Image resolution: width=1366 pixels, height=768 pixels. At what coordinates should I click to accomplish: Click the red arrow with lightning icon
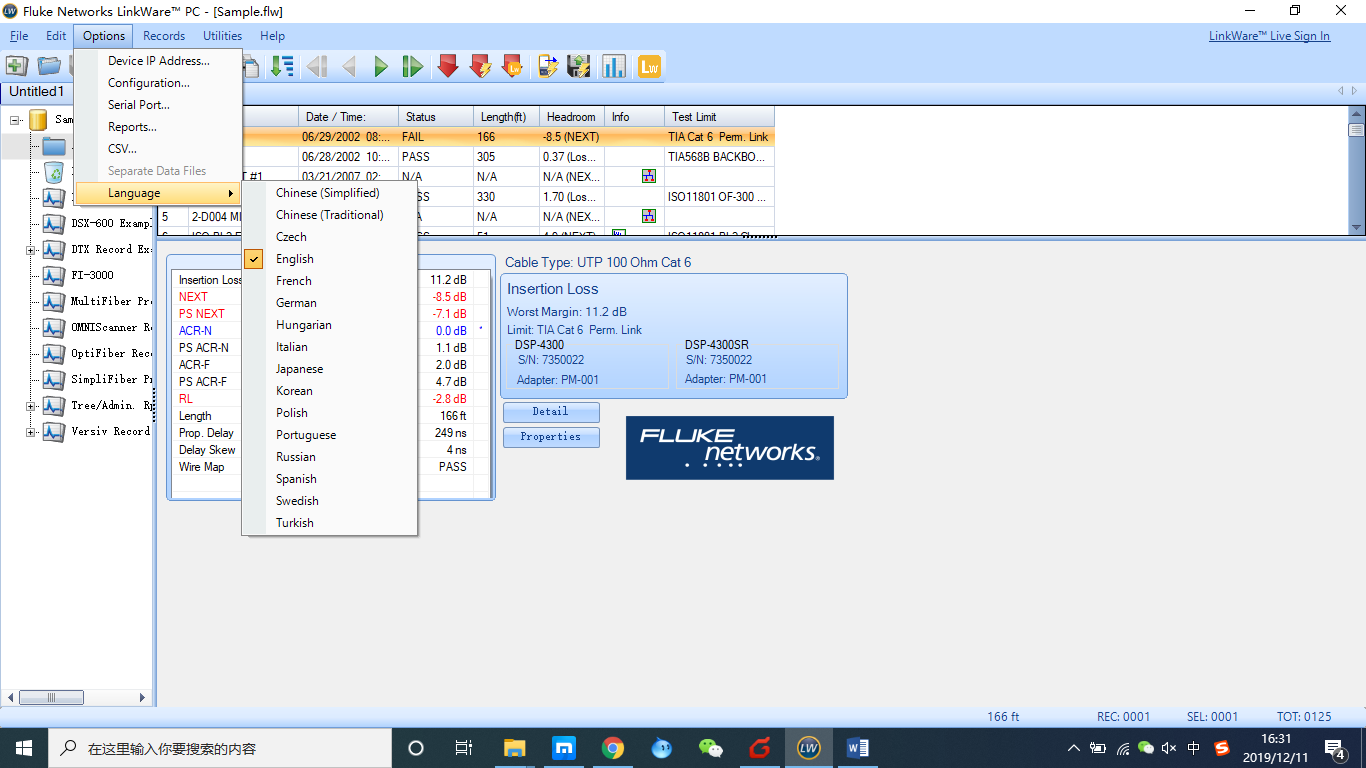tap(480, 67)
